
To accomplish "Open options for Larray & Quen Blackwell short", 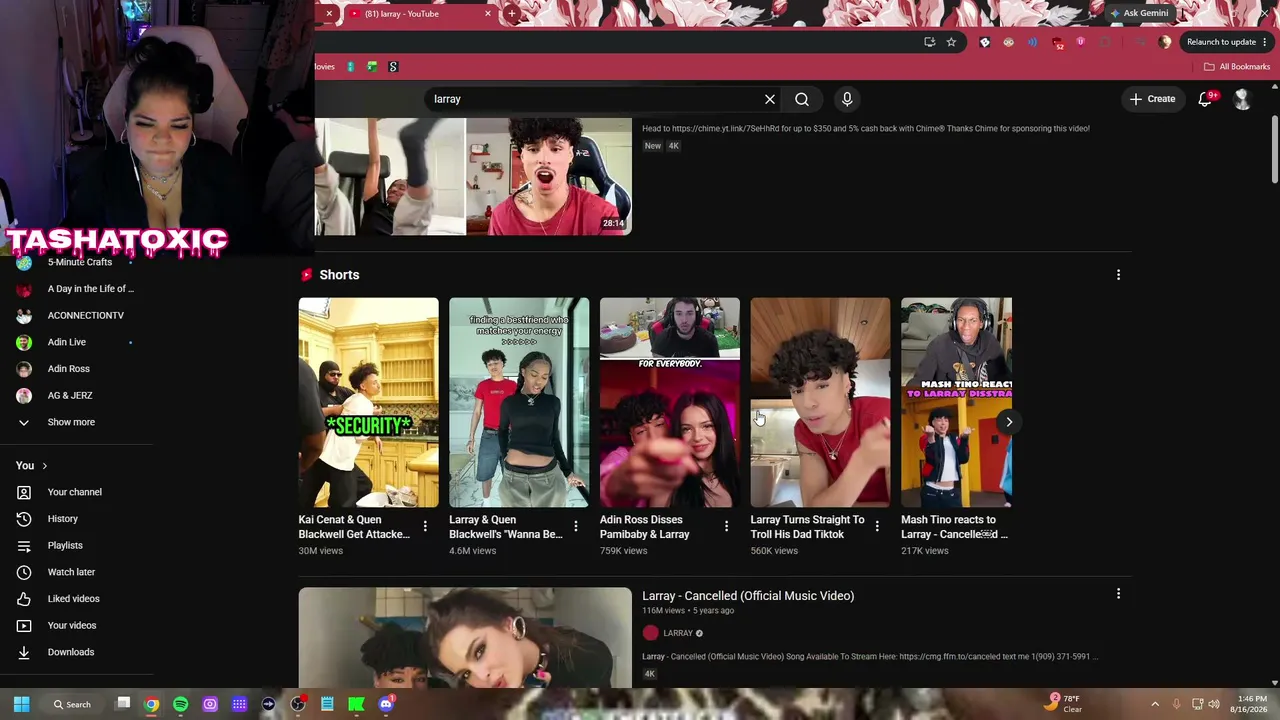I will click(575, 526).
